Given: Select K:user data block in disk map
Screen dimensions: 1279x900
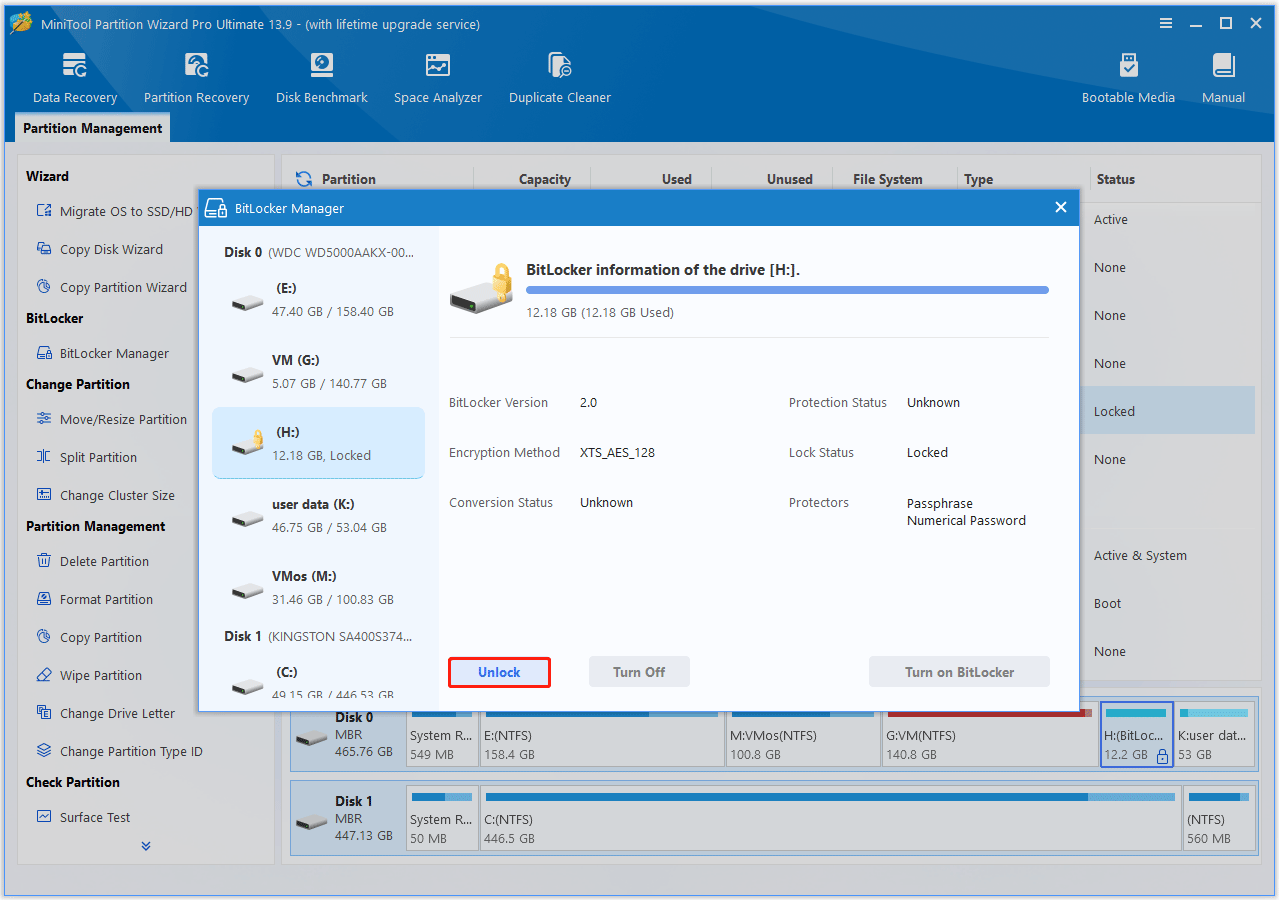Looking at the screenshot, I should 1213,734.
